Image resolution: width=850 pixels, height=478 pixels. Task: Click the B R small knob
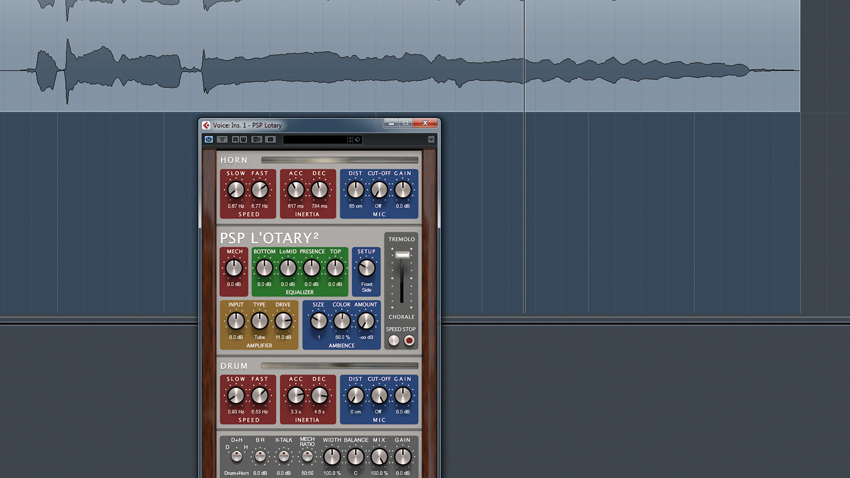pyautogui.click(x=260, y=457)
